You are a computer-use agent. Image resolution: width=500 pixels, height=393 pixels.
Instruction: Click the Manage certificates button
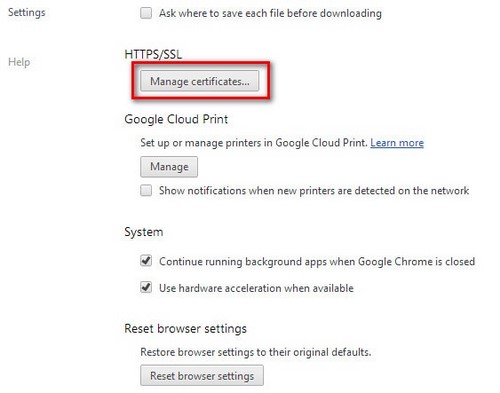pyautogui.click(x=199, y=81)
